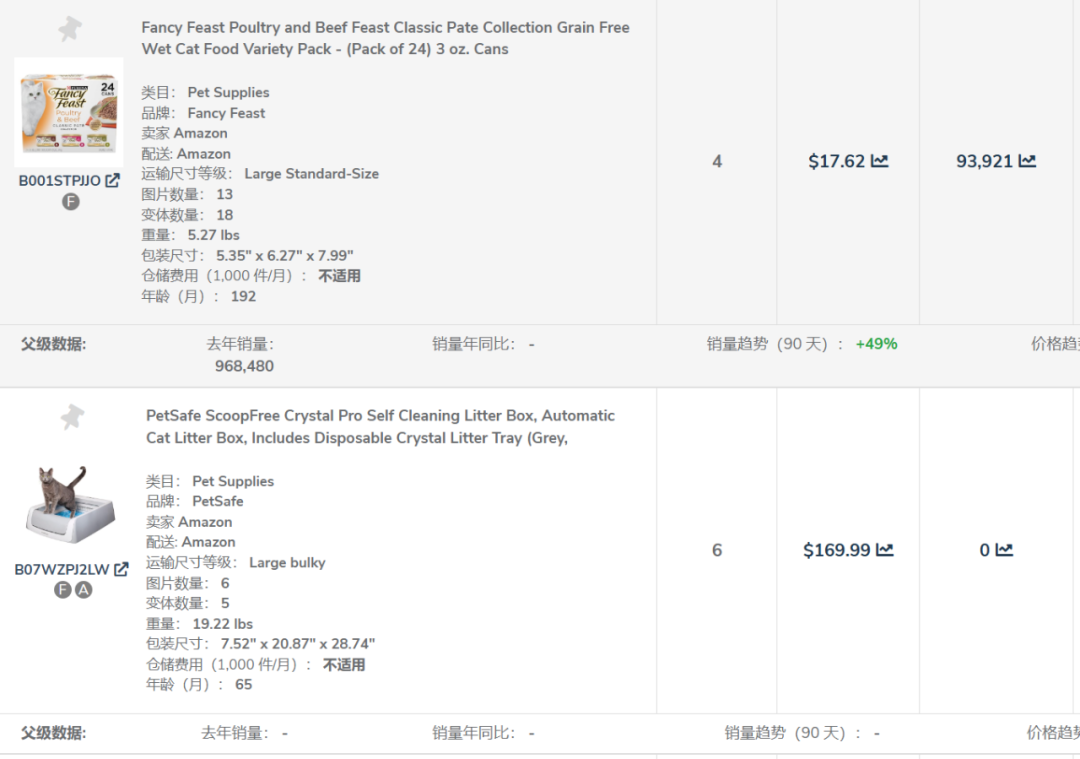Image resolution: width=1080 pixels, height=759 pixels.
Task: Click the A badge under B07WZPJ2LW
Action: point(84,590)
